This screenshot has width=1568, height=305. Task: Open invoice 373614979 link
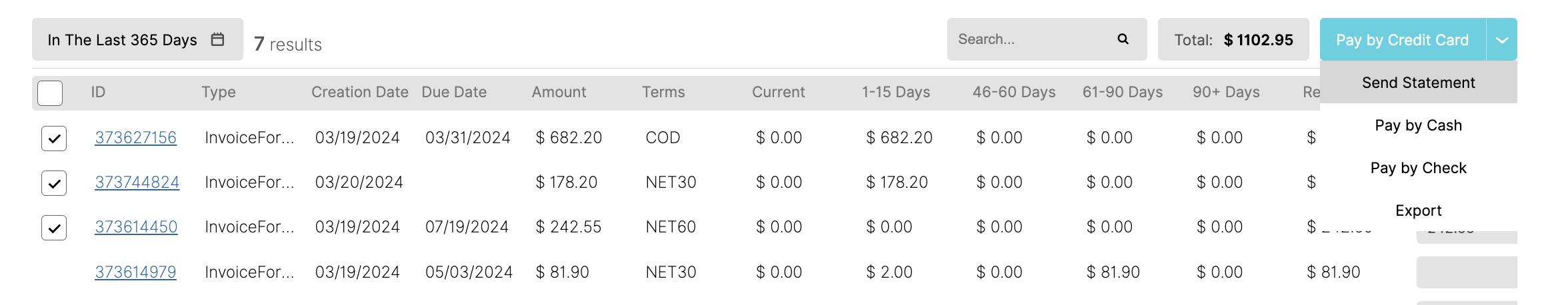tap(135, 272)
